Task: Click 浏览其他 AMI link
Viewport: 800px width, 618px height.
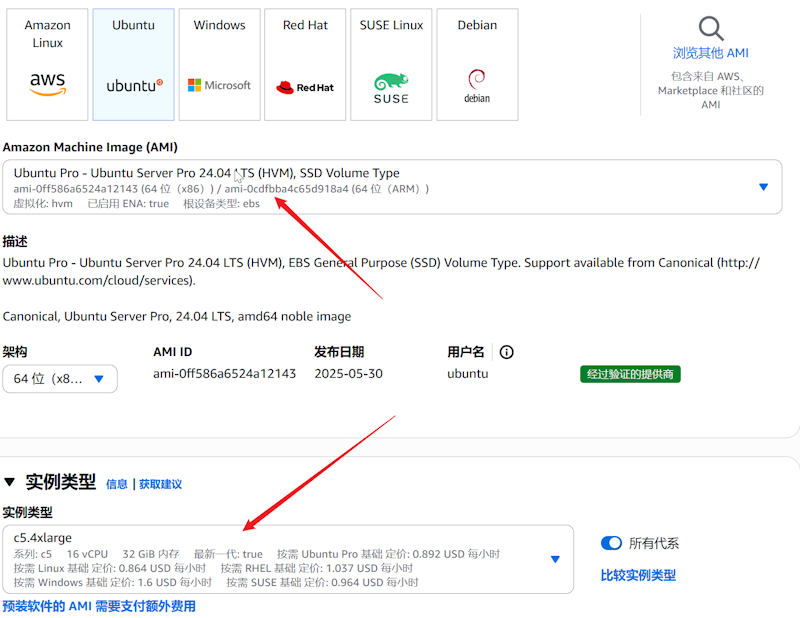Action: [710, 53]
